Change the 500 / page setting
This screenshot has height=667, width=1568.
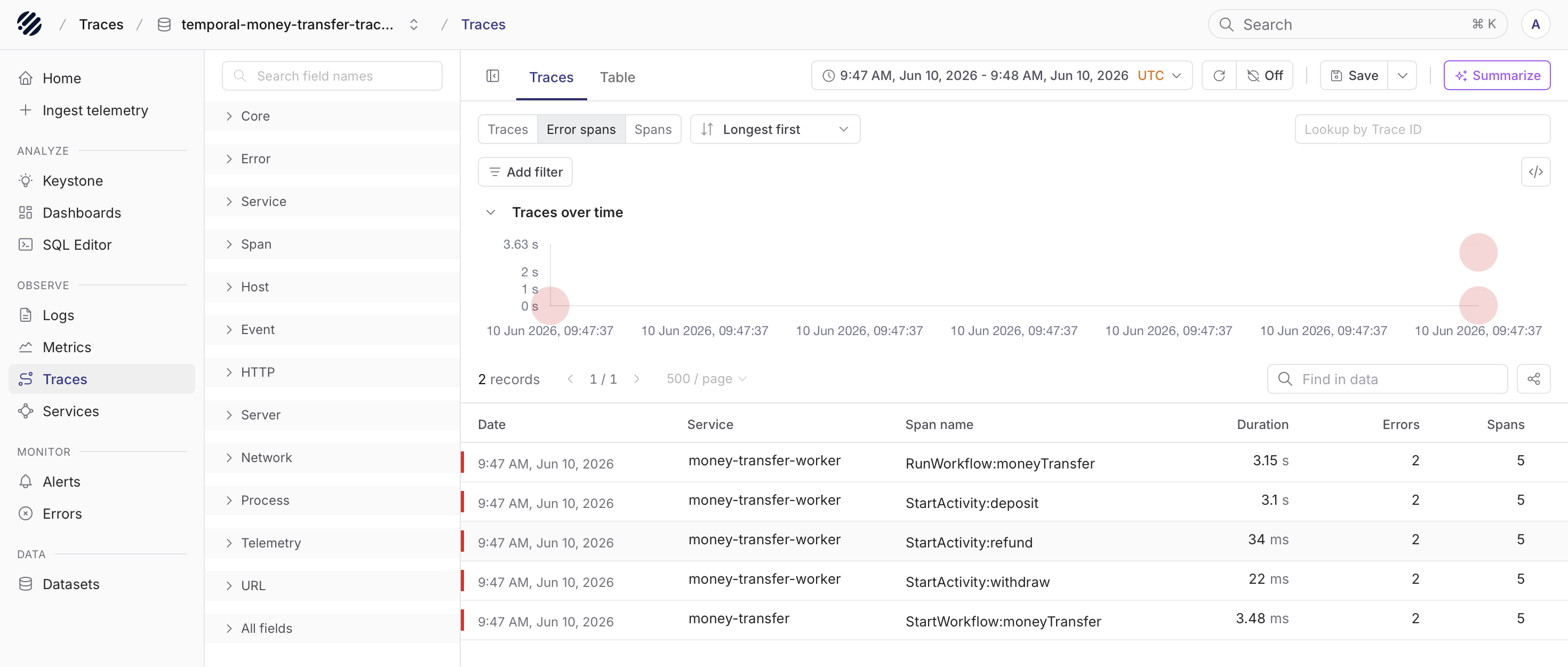pyautogui.click(x=706, y=379)
